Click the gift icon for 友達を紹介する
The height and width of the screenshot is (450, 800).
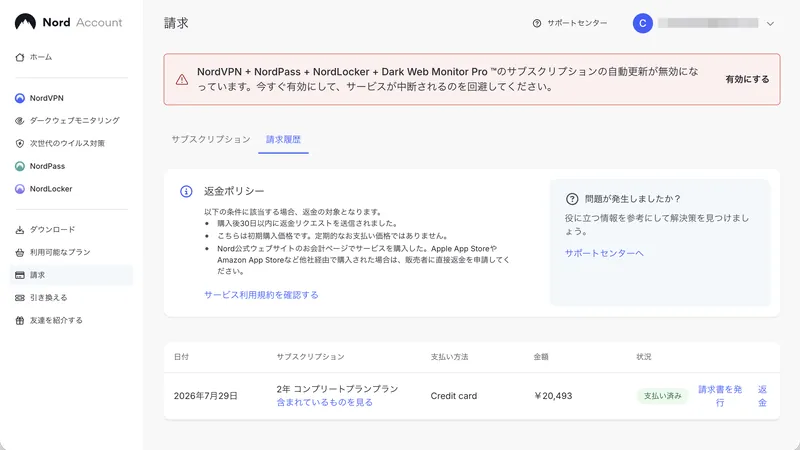20,320
